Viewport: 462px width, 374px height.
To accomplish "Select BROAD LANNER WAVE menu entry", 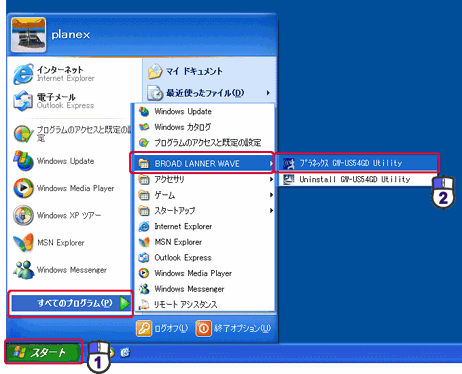I will point(205,164).
